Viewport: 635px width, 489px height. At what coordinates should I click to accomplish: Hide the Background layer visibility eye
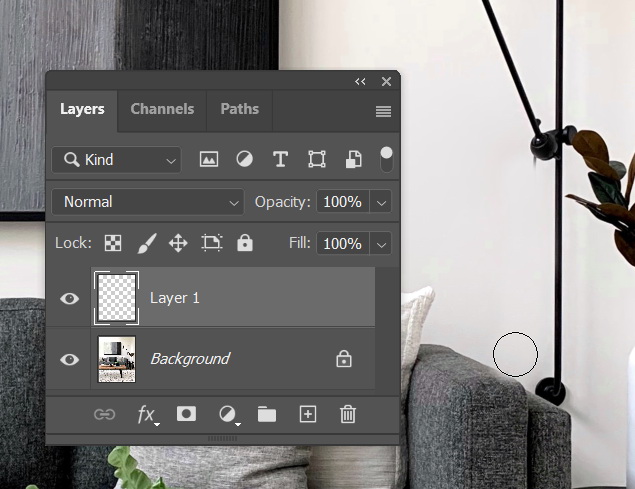(x=69, y=359)
